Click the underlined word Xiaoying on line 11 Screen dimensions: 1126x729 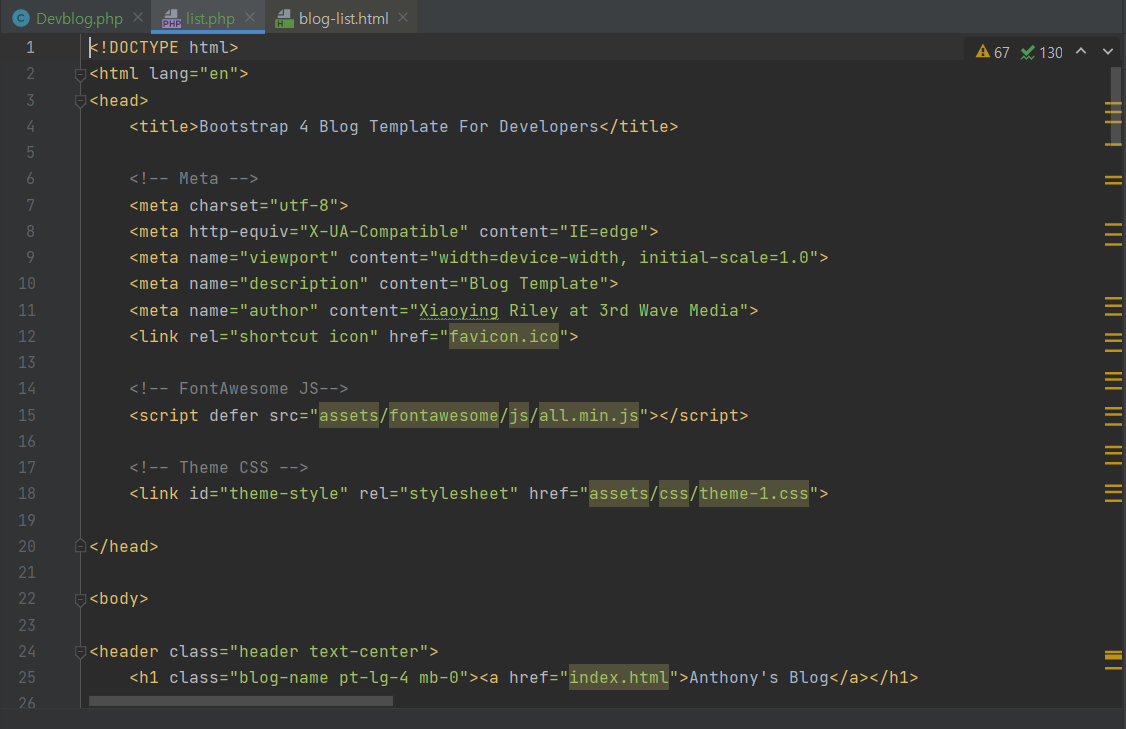click(459, 310)
